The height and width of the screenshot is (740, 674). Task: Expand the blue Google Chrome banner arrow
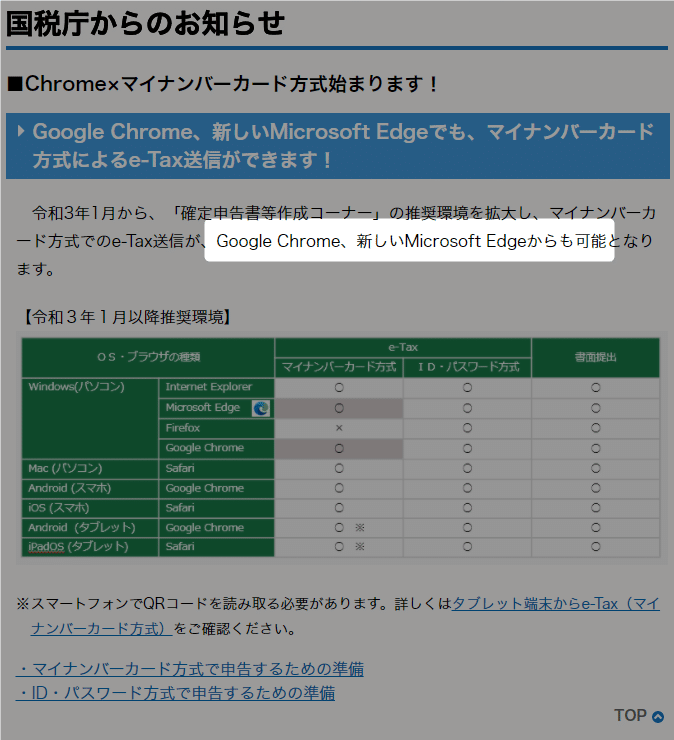(x=20, y=131)
